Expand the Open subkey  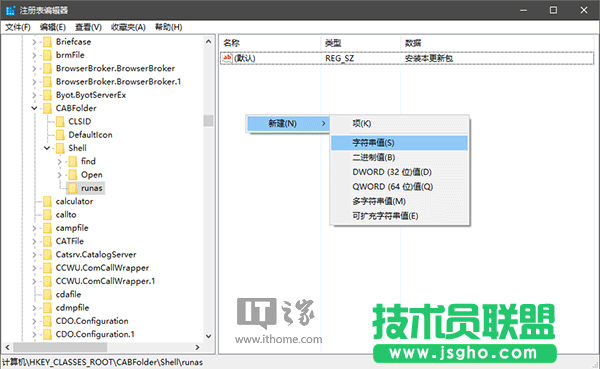pyautogui.click(x=59, y=175)
